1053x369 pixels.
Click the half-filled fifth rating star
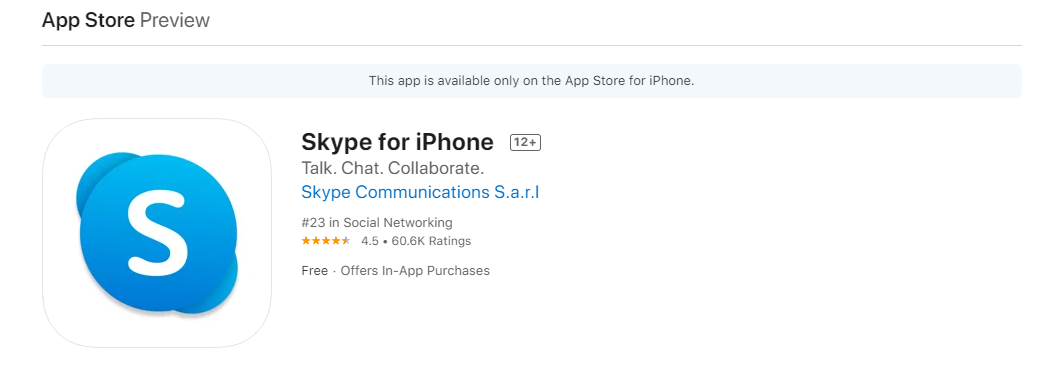coord(345,241)
